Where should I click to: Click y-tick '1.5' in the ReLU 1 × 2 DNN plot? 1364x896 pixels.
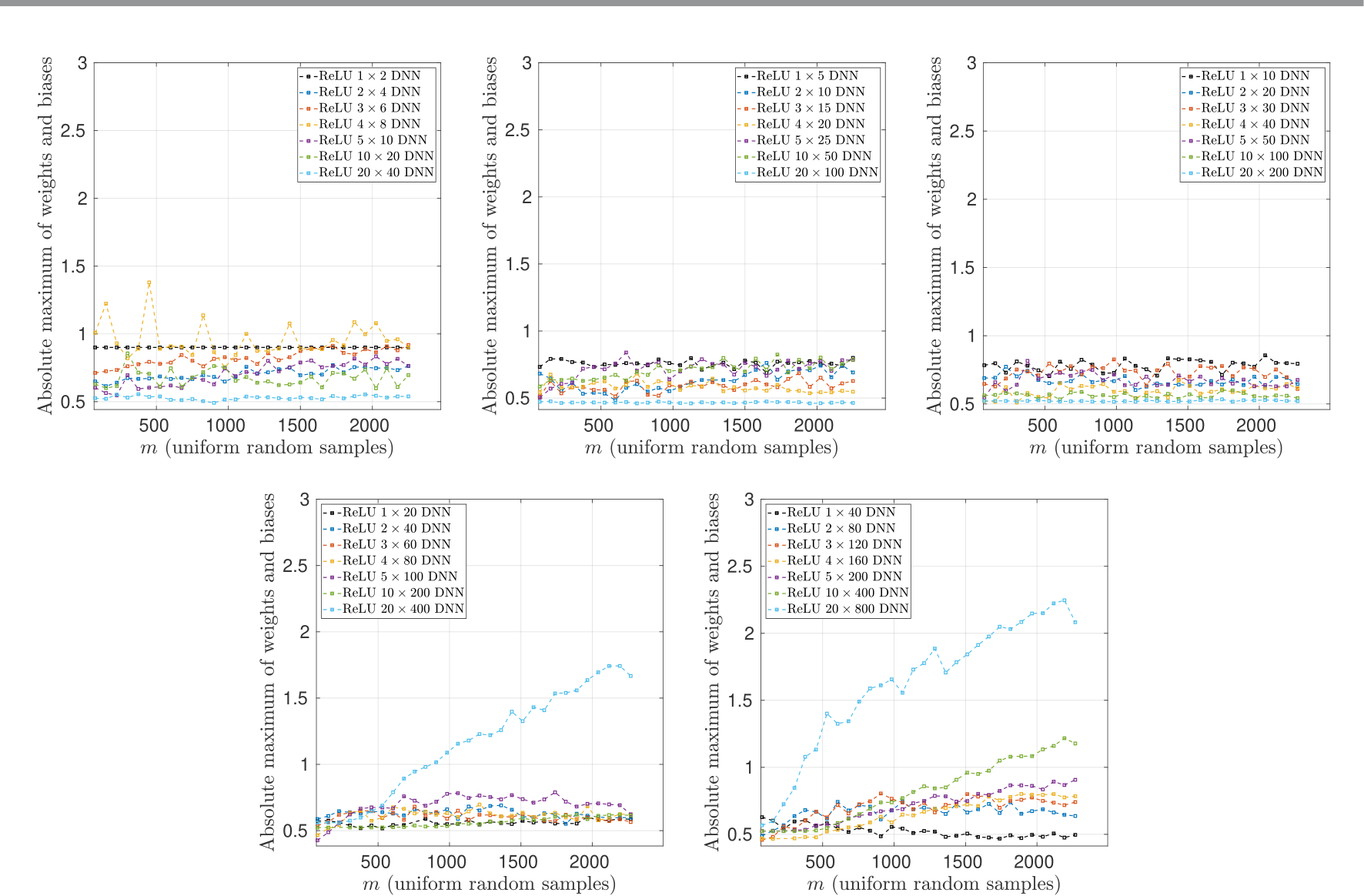pos(74,266)
